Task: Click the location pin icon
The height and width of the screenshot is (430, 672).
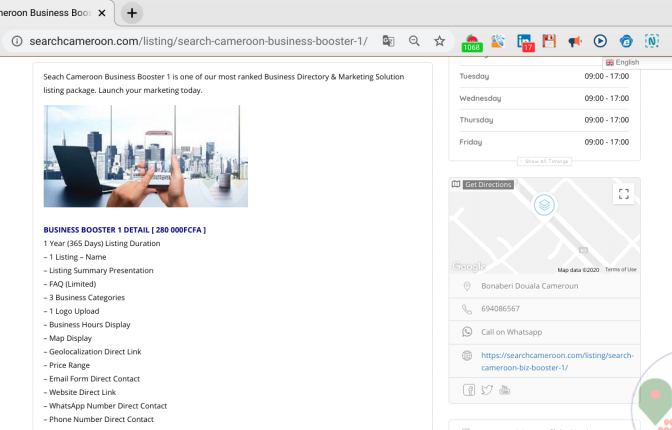Action: [x=467, y=286]
